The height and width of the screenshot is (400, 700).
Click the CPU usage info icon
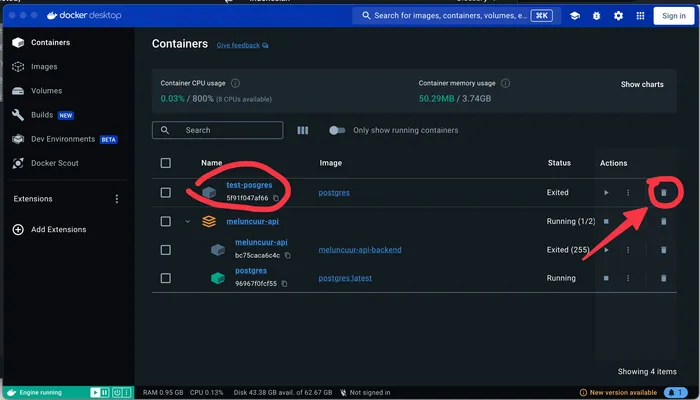(235, 83)
